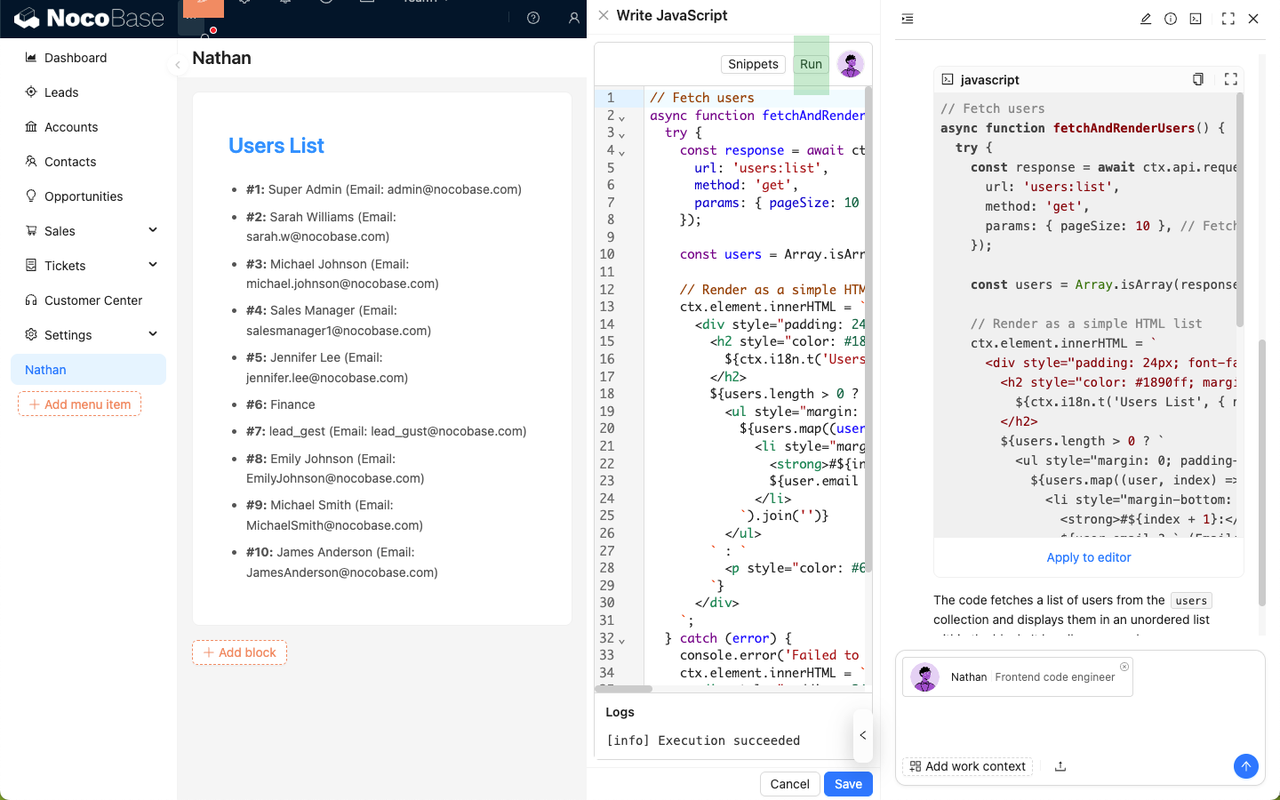Click the code editor vertical scrollbar
The height and width of the screenshot is (800, 1280).
point(868,330)
